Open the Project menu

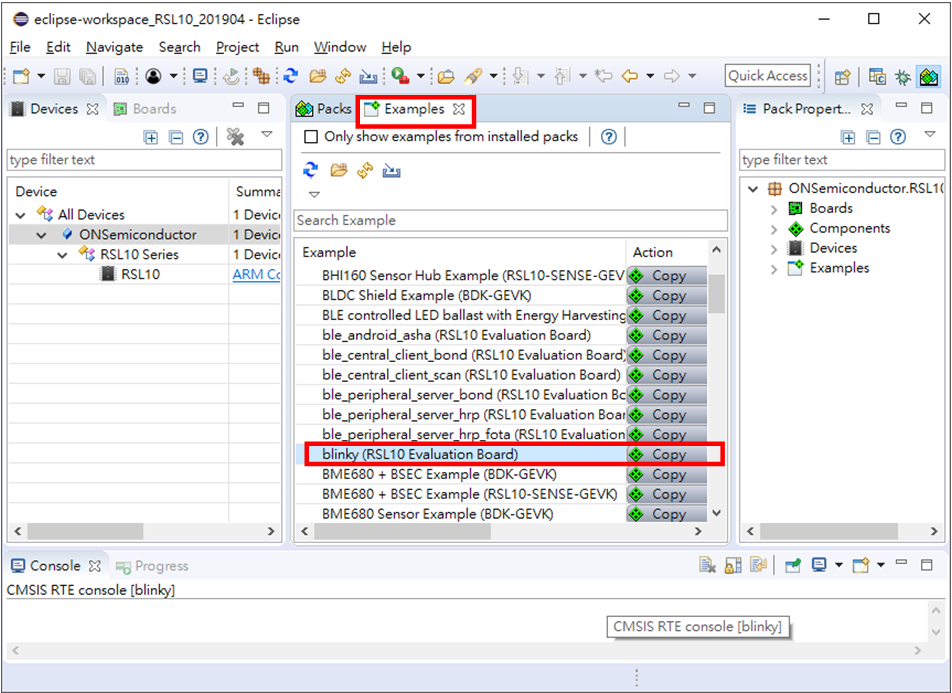(x=237, y=47)
